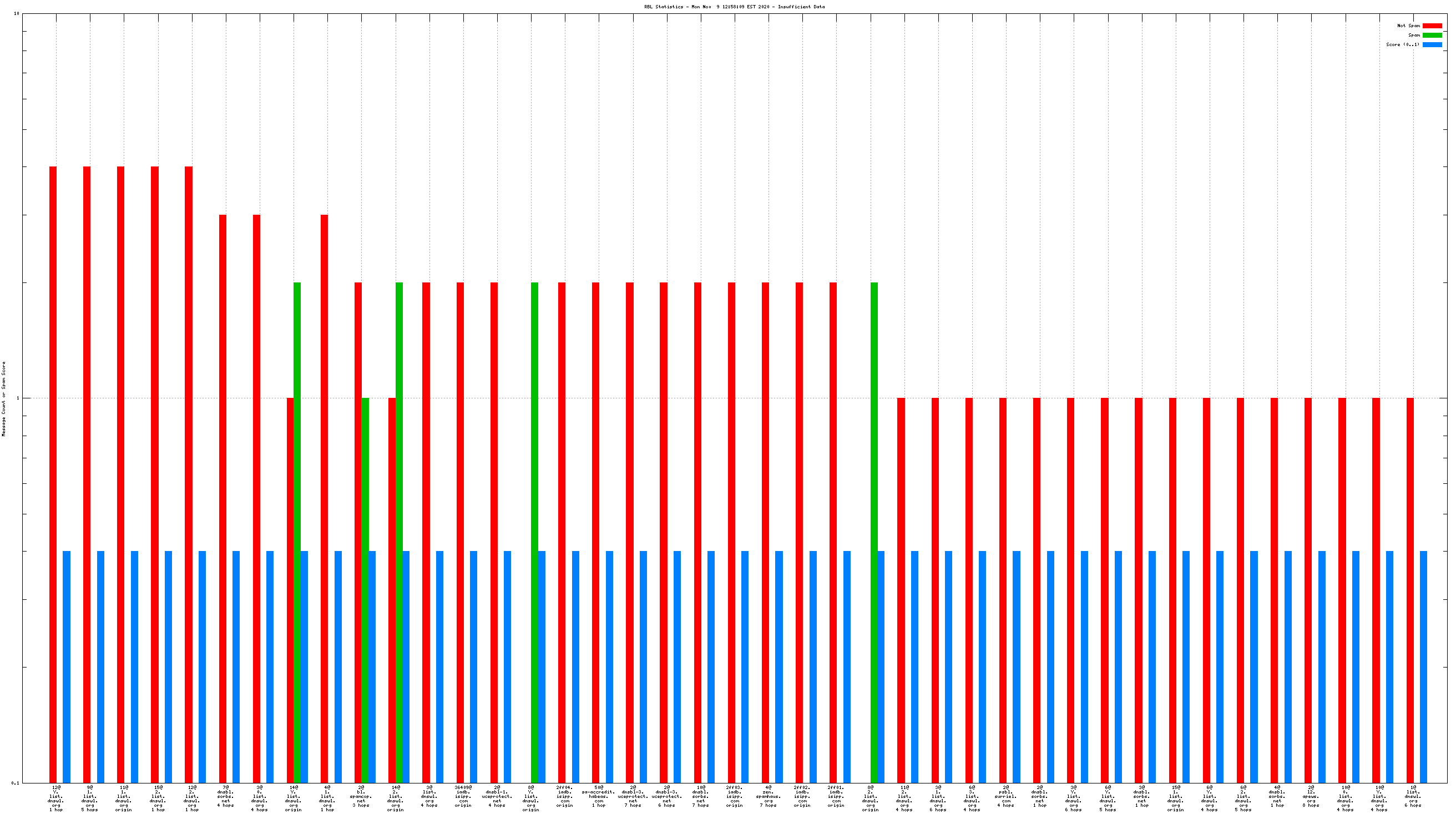The image size is (1456, 819).
Task: Click the dnsbl-1.uceprotect.net 4 hops label
Action: [x=497, y=796]
